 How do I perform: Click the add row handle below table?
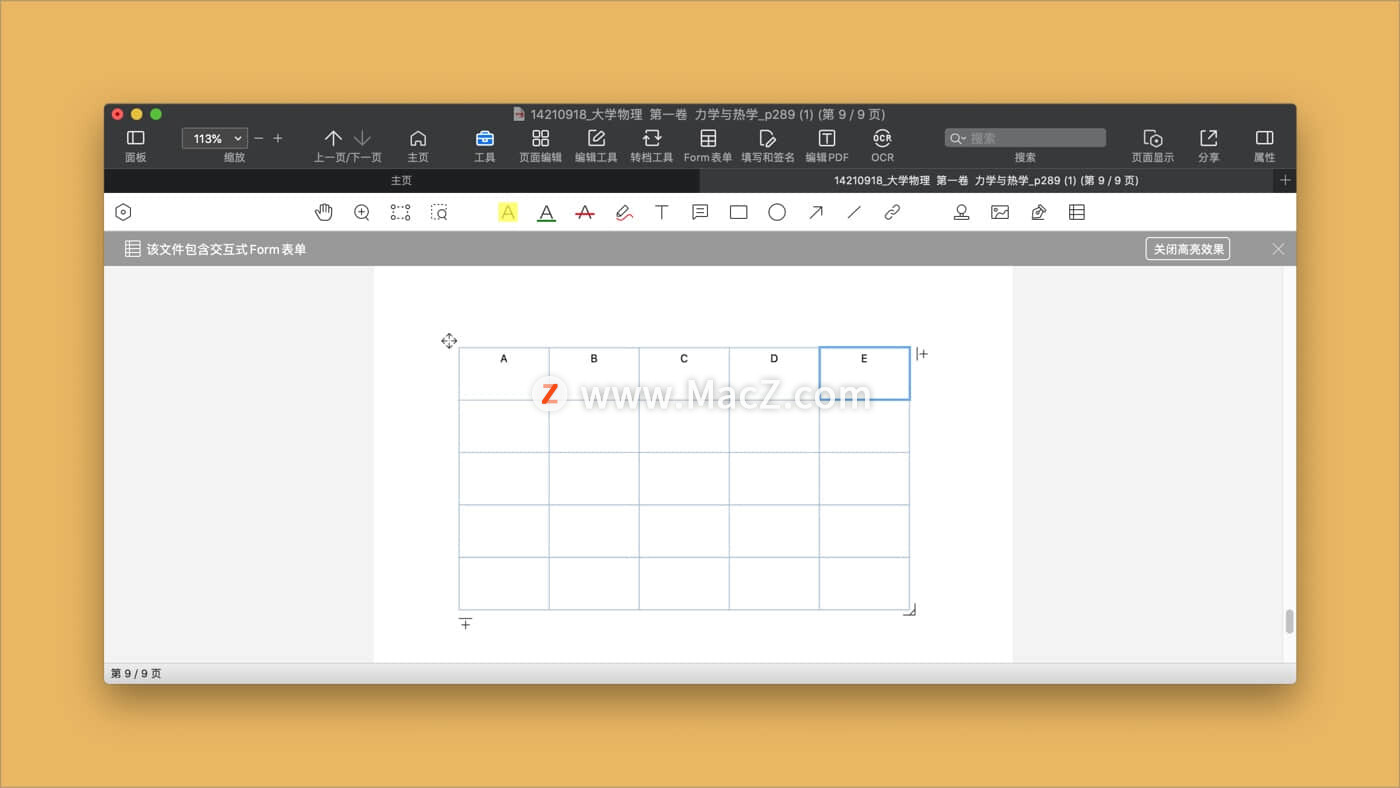tap(465, 623)
